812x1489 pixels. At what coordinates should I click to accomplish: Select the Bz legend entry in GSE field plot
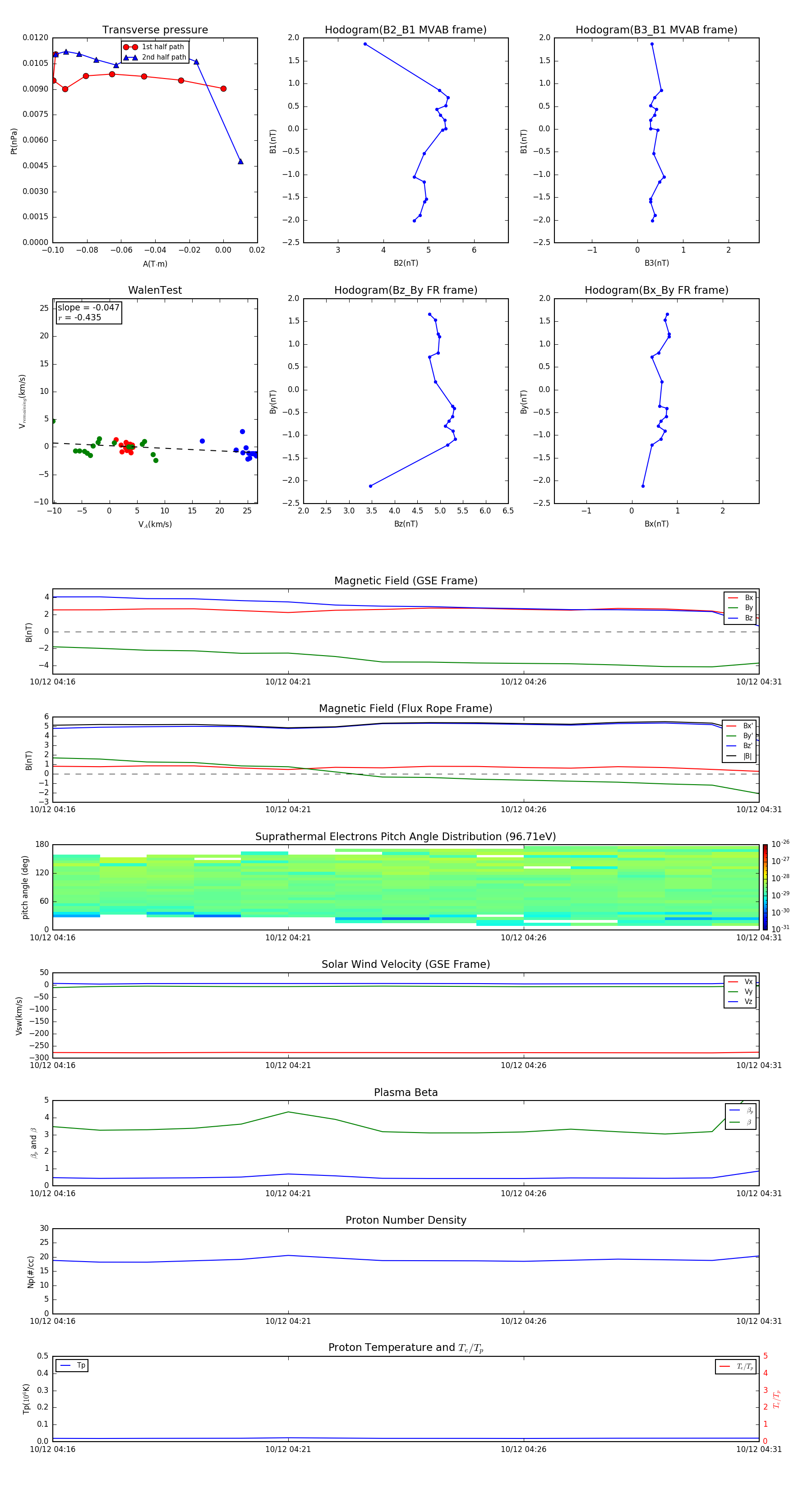(x=740, y=618)
